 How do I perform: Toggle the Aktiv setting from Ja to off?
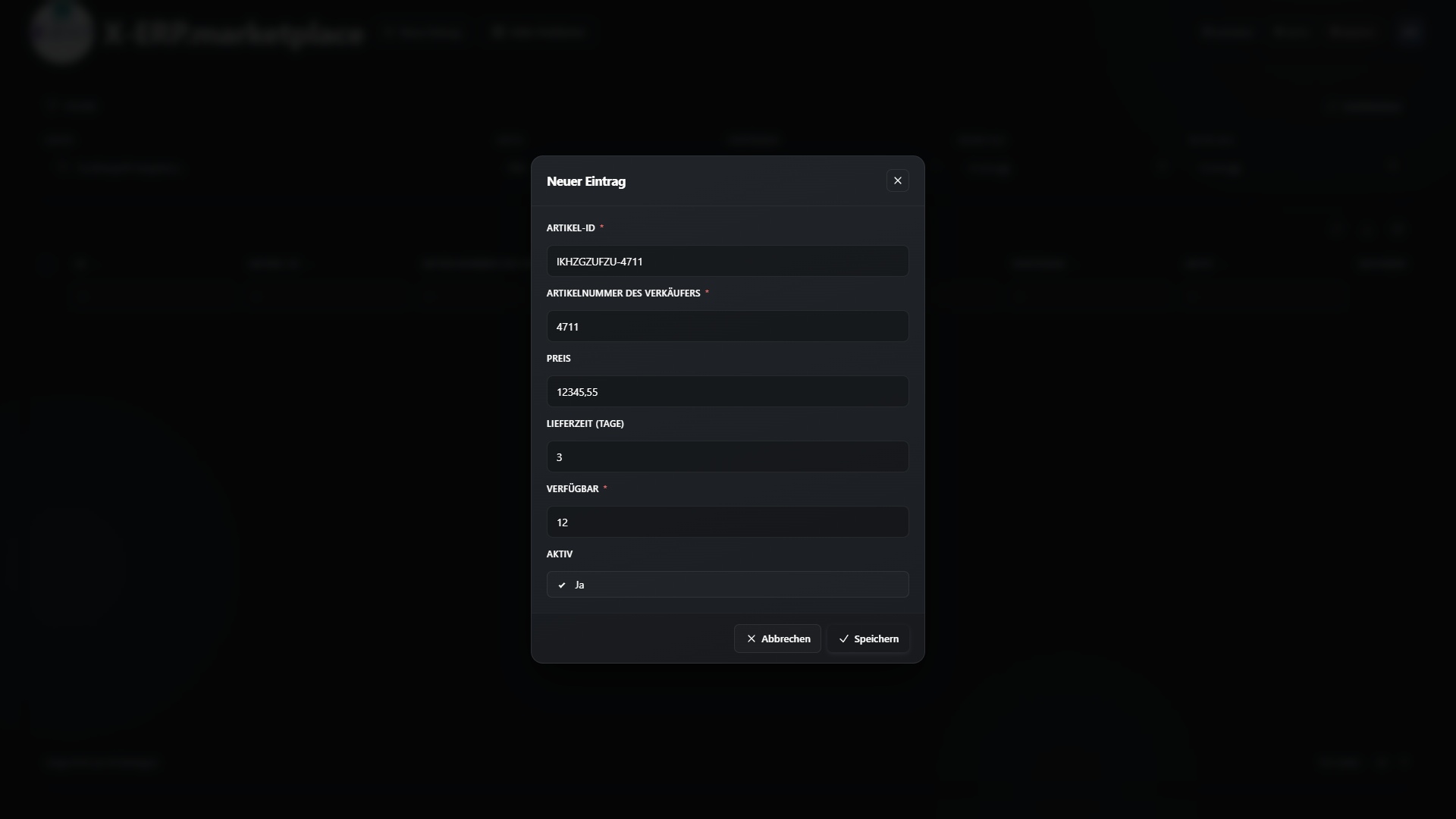[727, 584]
